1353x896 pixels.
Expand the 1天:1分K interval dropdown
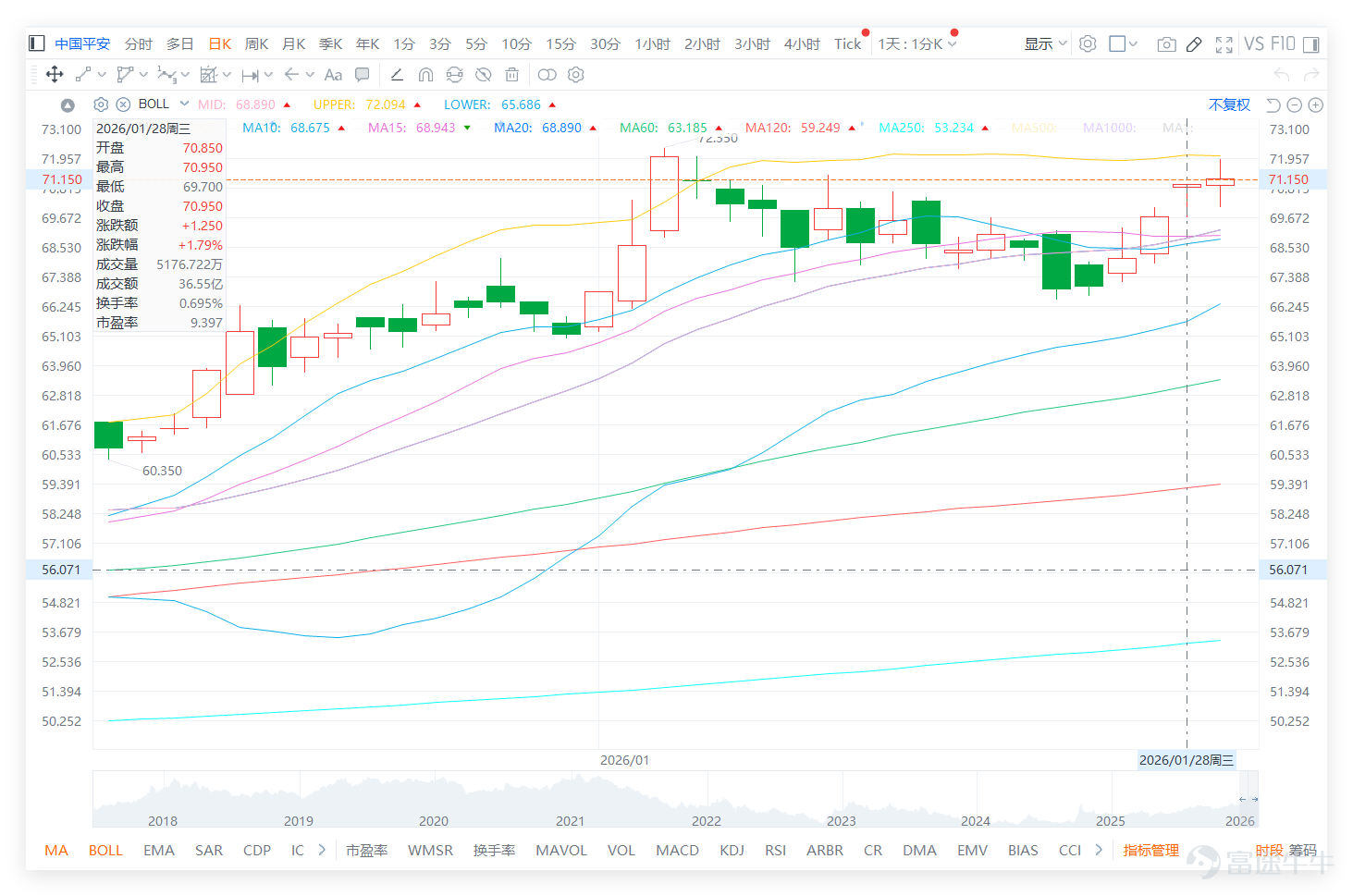tap(916, 43)
